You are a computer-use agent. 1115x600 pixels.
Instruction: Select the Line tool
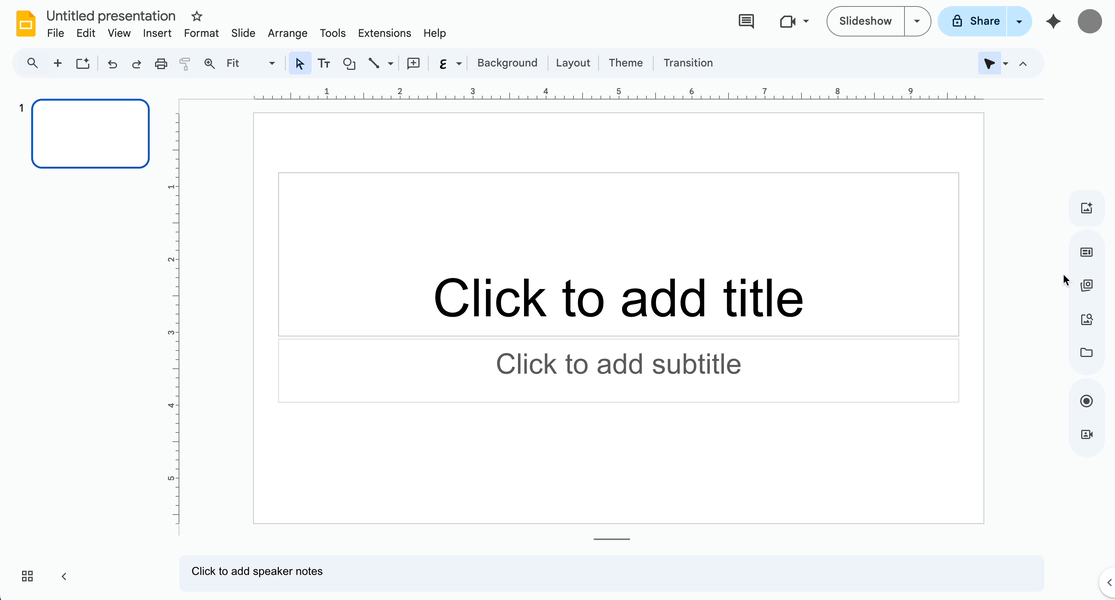point(371,63)
